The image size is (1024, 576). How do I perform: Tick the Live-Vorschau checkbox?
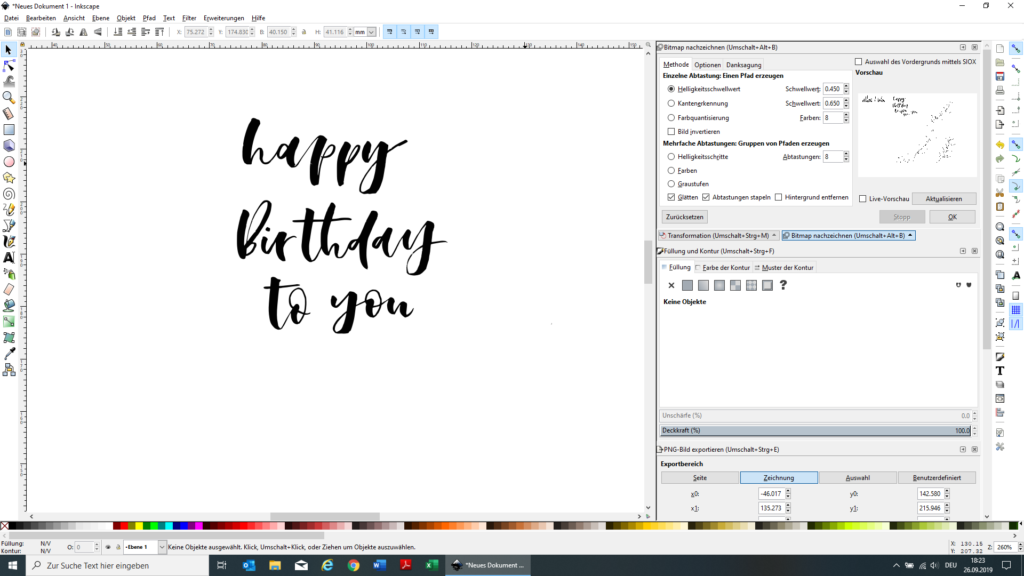pyautogui.click(x=863, y=199)
